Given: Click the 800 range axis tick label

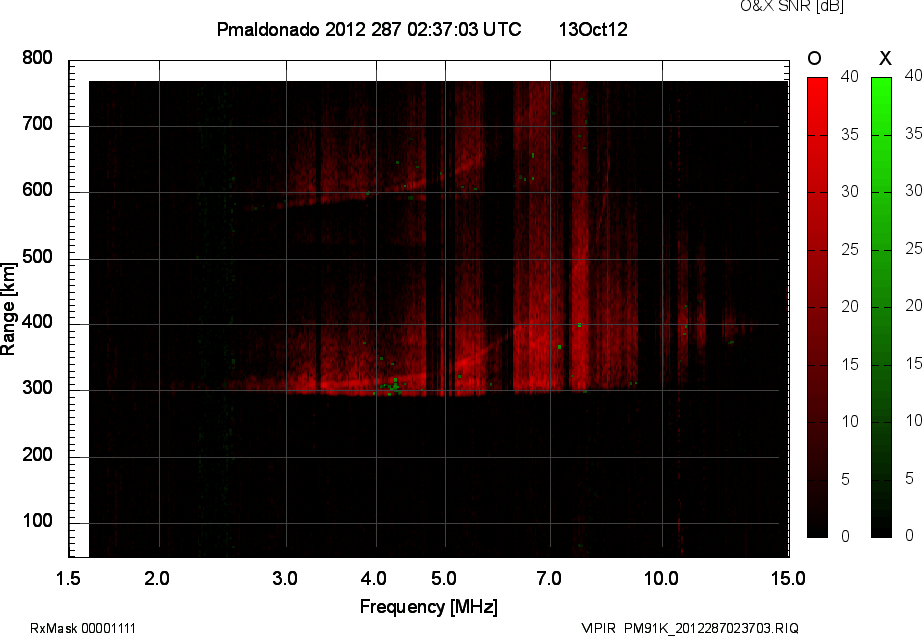Looking at the screenshot, I should 37,58.
